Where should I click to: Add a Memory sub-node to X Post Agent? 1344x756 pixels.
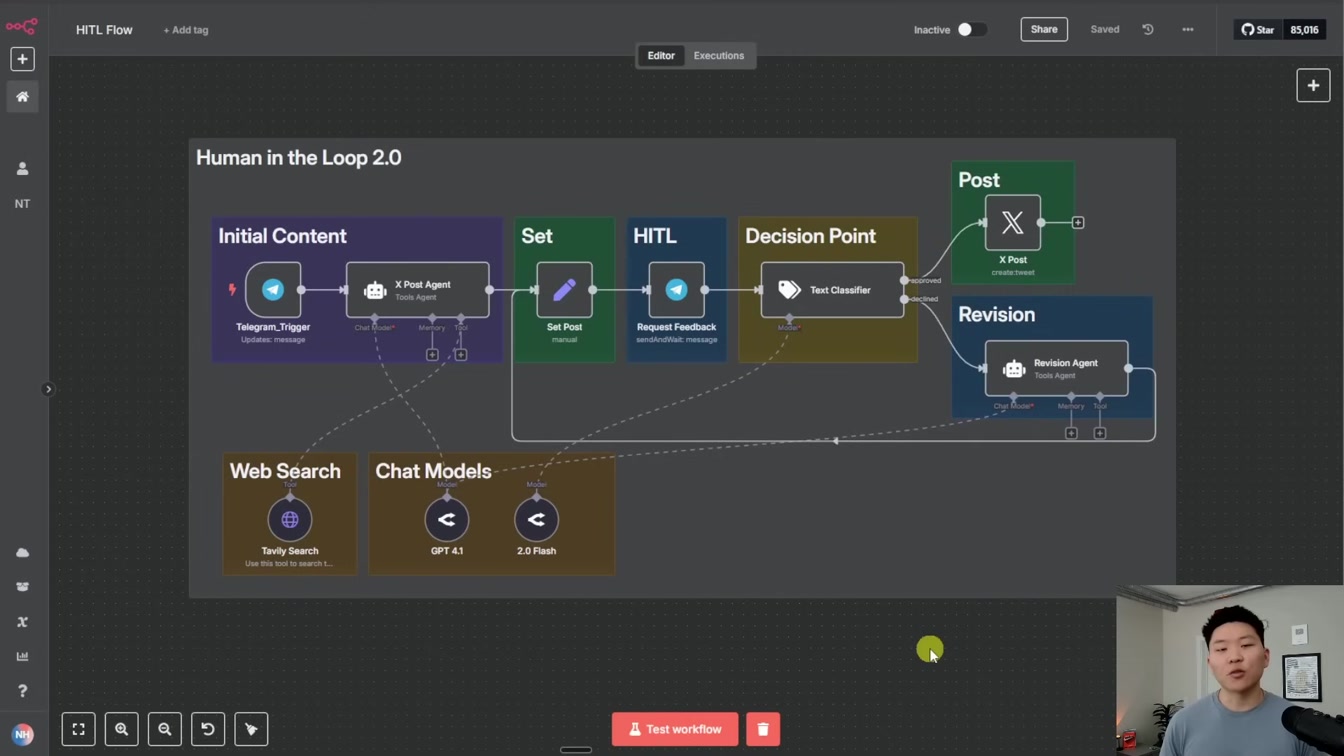[x=432, y=355]
